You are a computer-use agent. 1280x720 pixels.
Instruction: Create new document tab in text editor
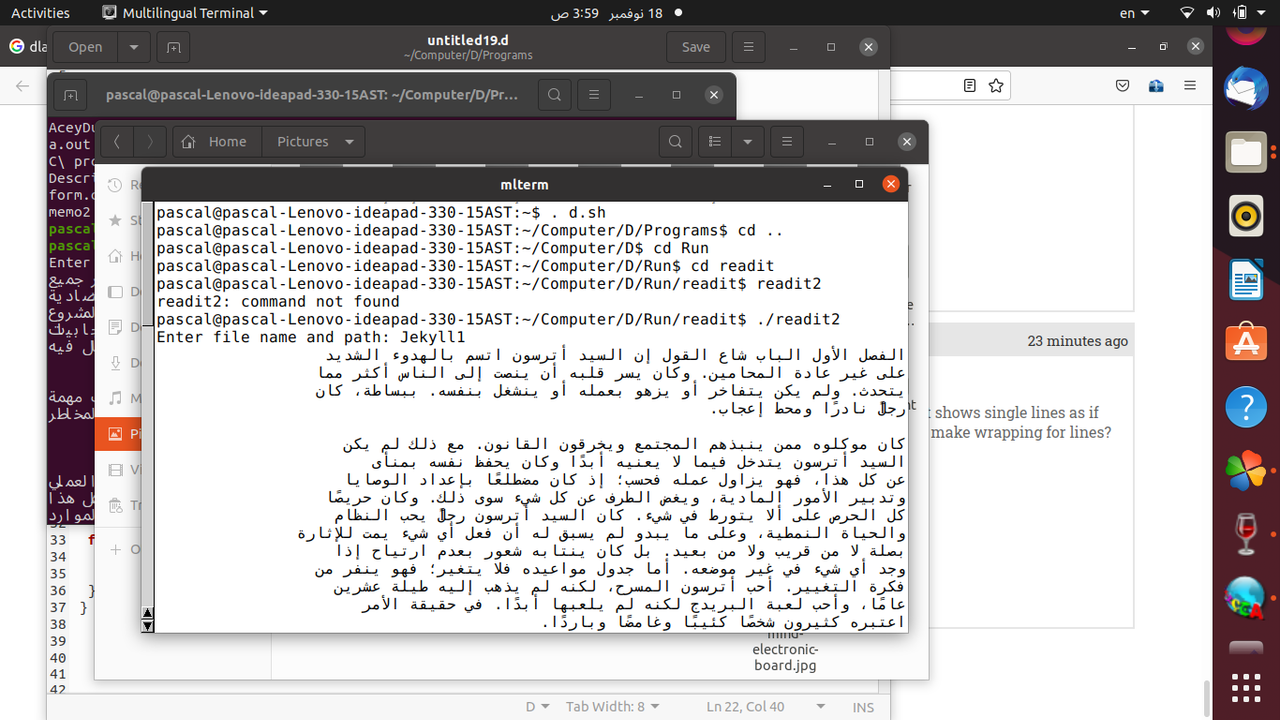173,47
